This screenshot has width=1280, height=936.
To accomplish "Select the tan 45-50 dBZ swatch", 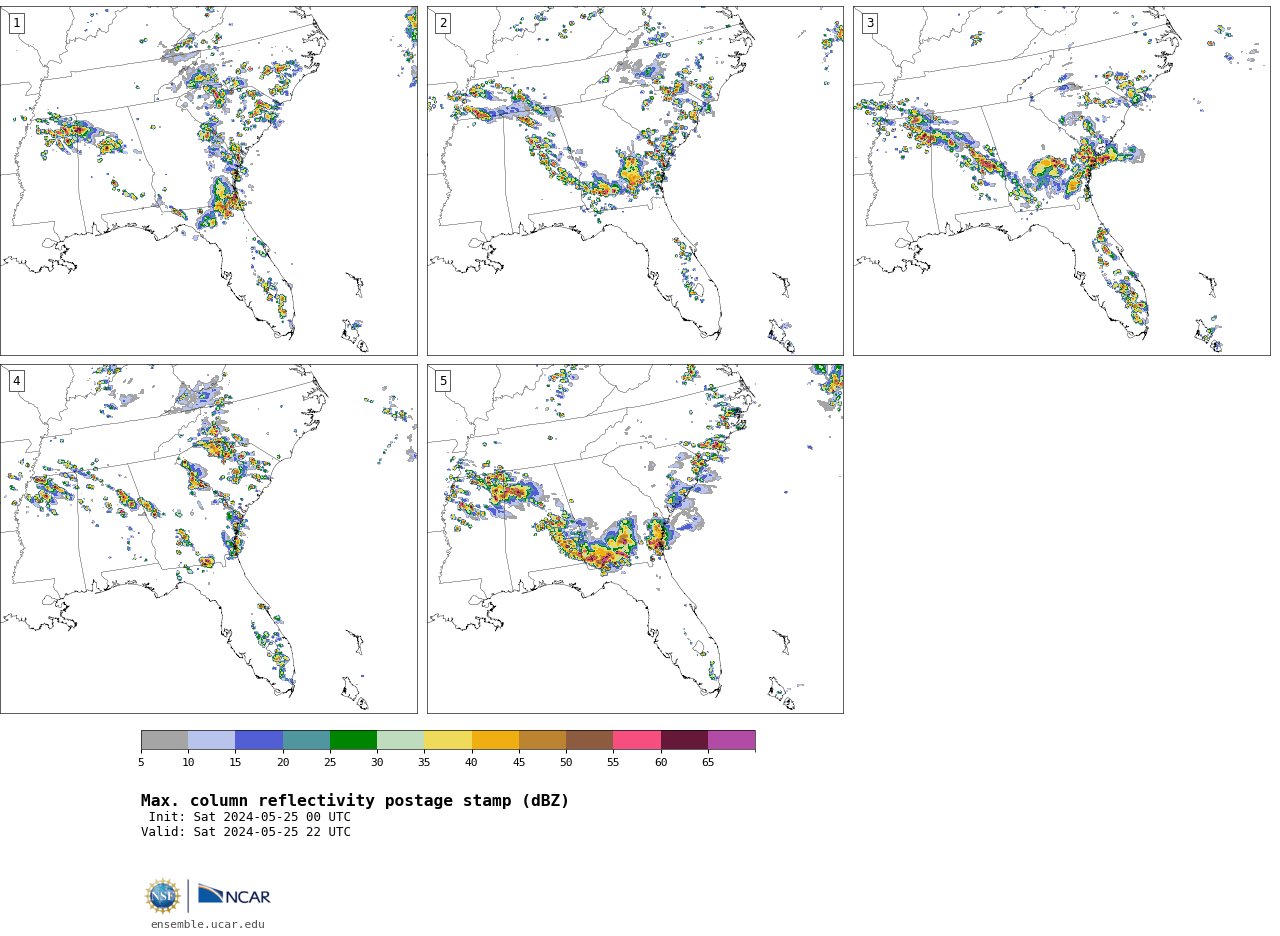I will (x=542, y=740).
